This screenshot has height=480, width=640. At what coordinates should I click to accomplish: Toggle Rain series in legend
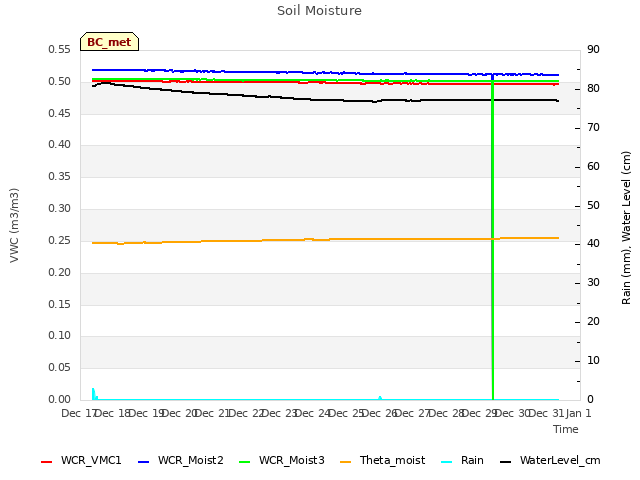tap(462, 460)
